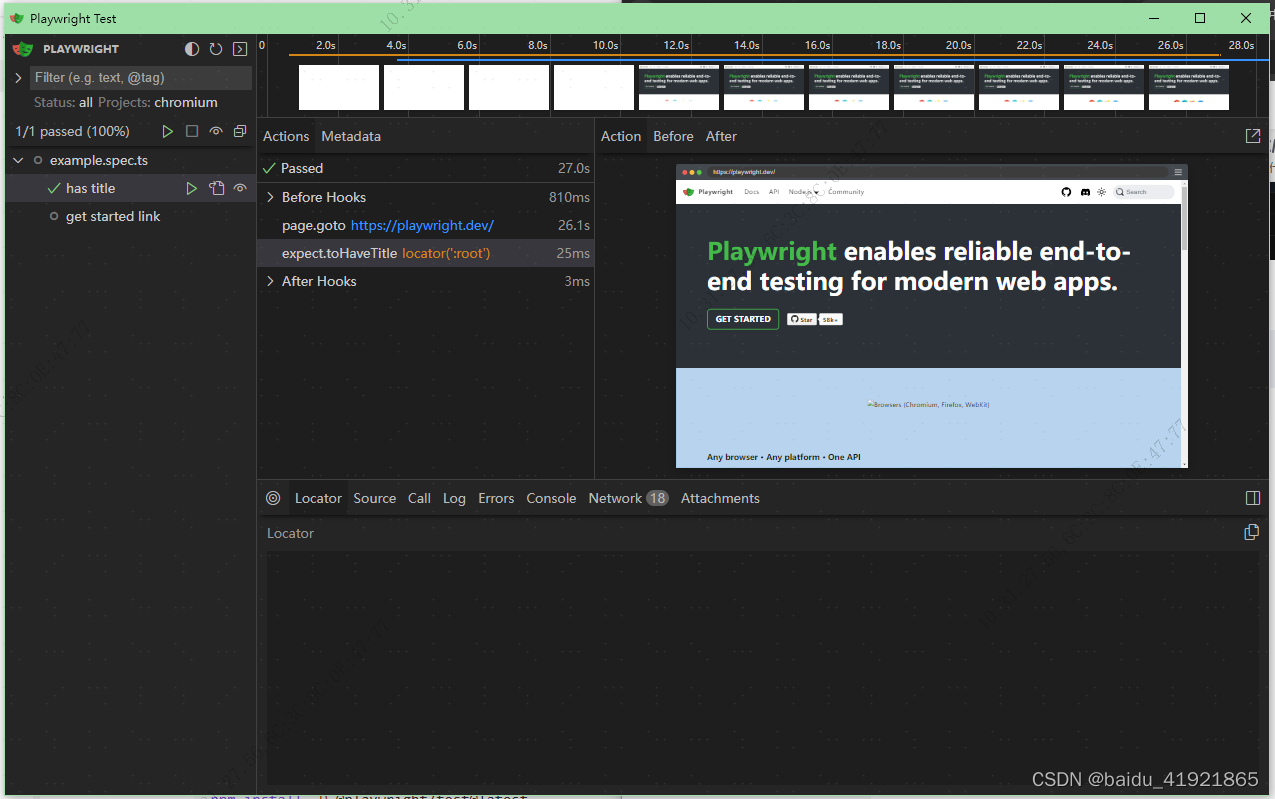Screen dimensions: 1275x799
Task: Open the Node.js dropdown in snapshot navbar
Action: tap(804, 192)
